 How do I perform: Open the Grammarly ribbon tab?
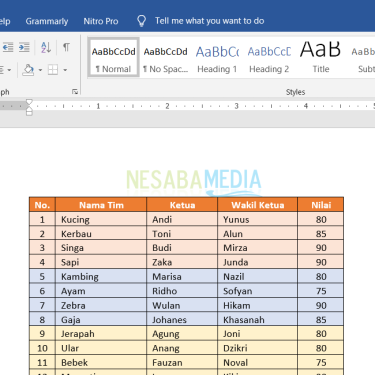pyautogui.click(x=47, y=21)
